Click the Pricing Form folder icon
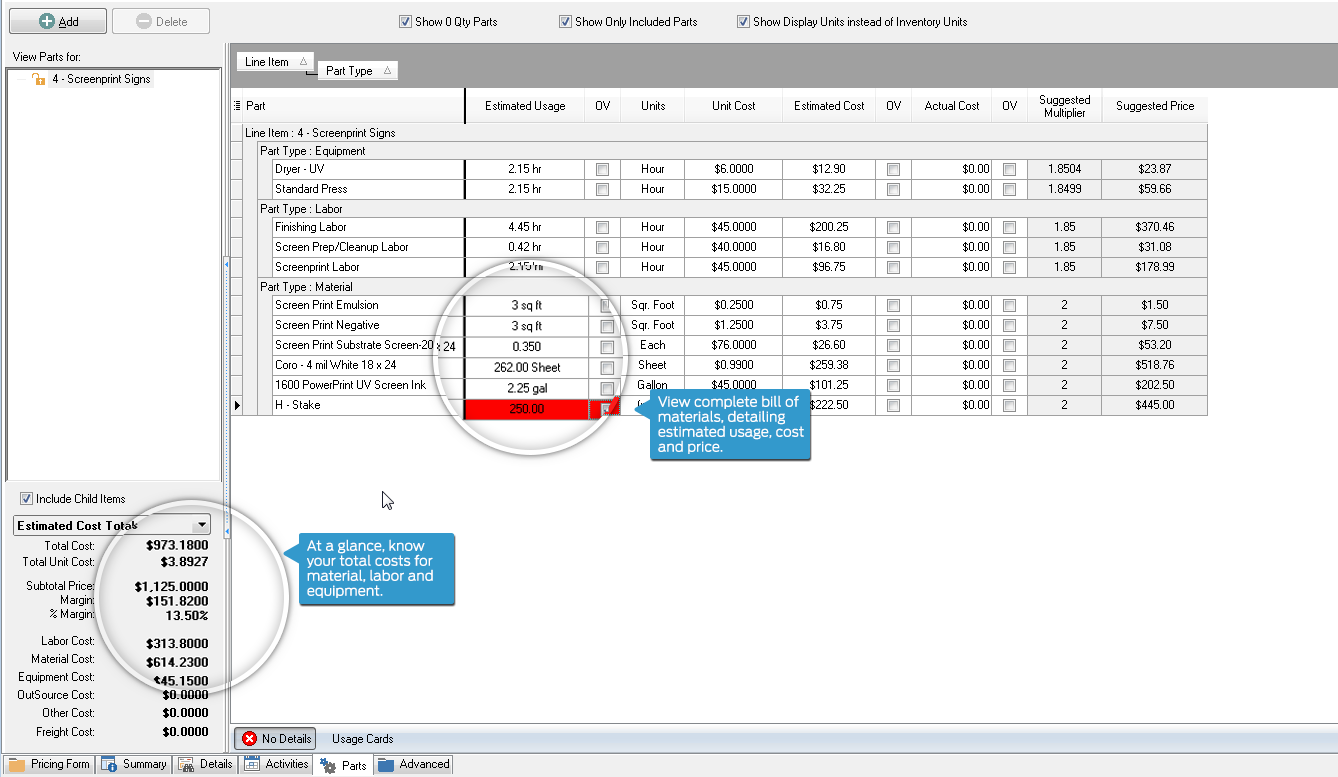Image resolution: width=1338 pixels, height=777 pixels. 17,765
